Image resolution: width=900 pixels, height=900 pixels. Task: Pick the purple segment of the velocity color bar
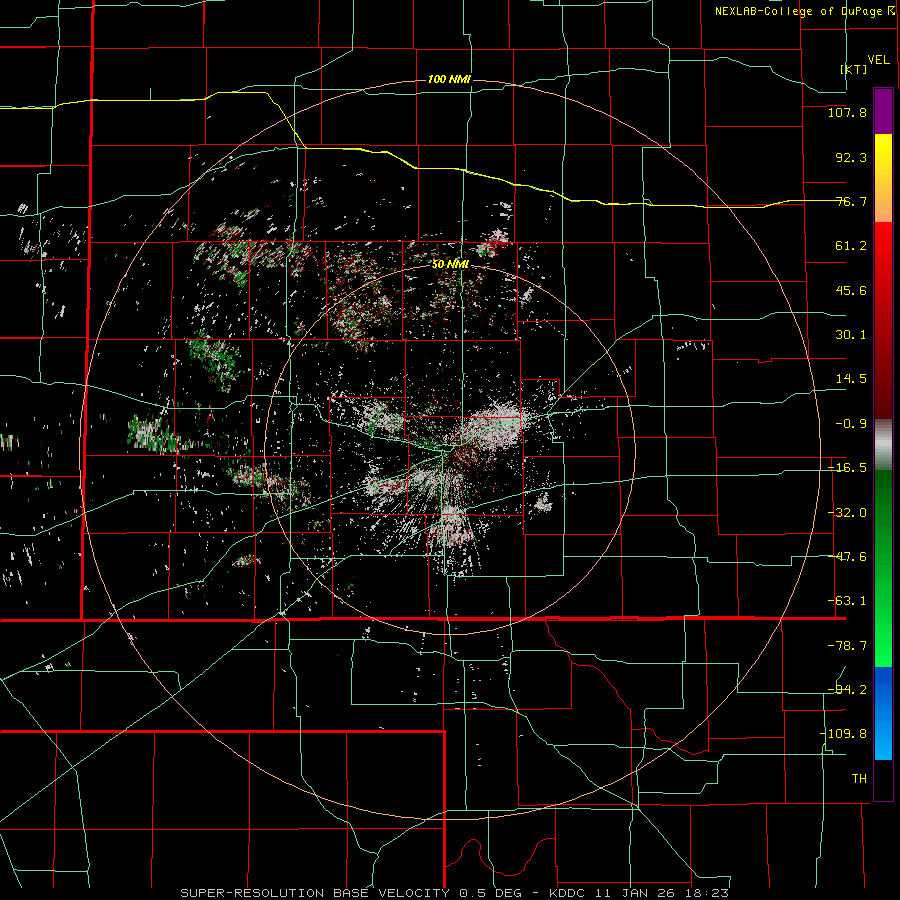click(883, 111)
